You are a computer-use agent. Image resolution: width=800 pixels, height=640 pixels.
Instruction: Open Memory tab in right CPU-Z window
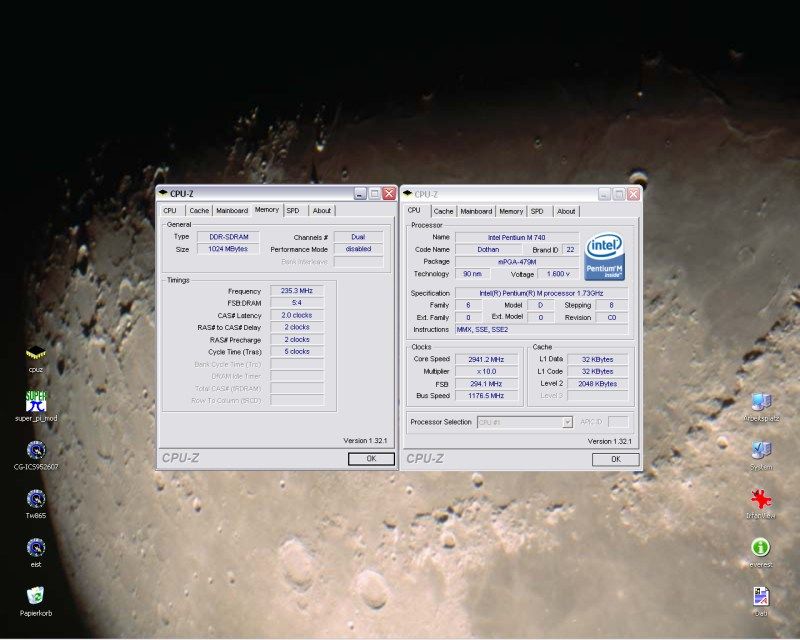[511, 211]
